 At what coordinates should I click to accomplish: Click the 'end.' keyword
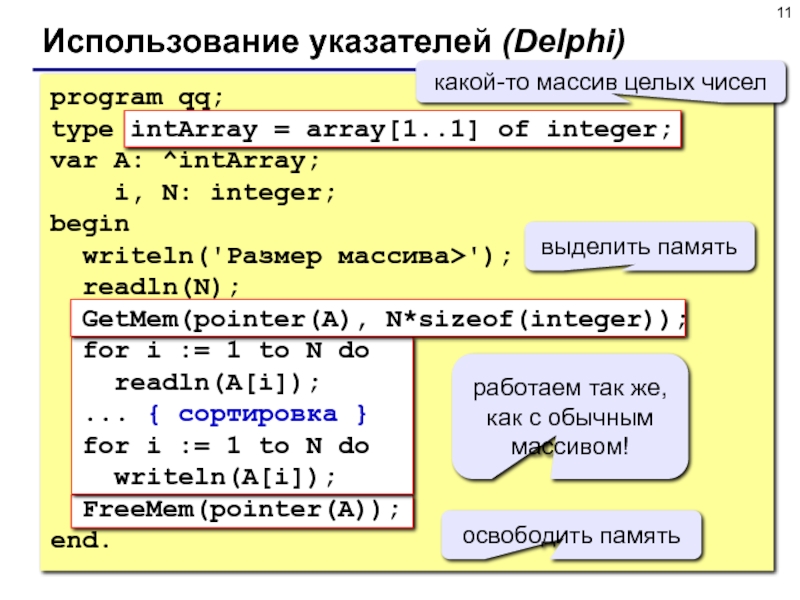(80, 540)
